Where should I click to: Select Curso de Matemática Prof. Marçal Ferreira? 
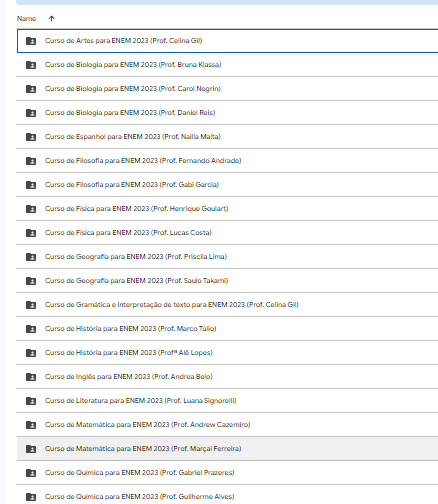[227, 449]
